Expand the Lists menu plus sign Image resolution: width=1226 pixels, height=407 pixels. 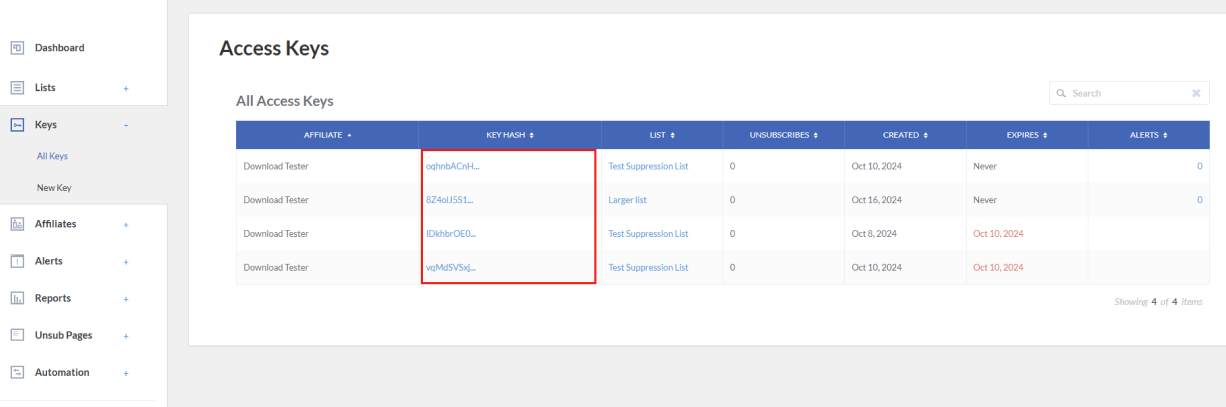click(126, 89)
